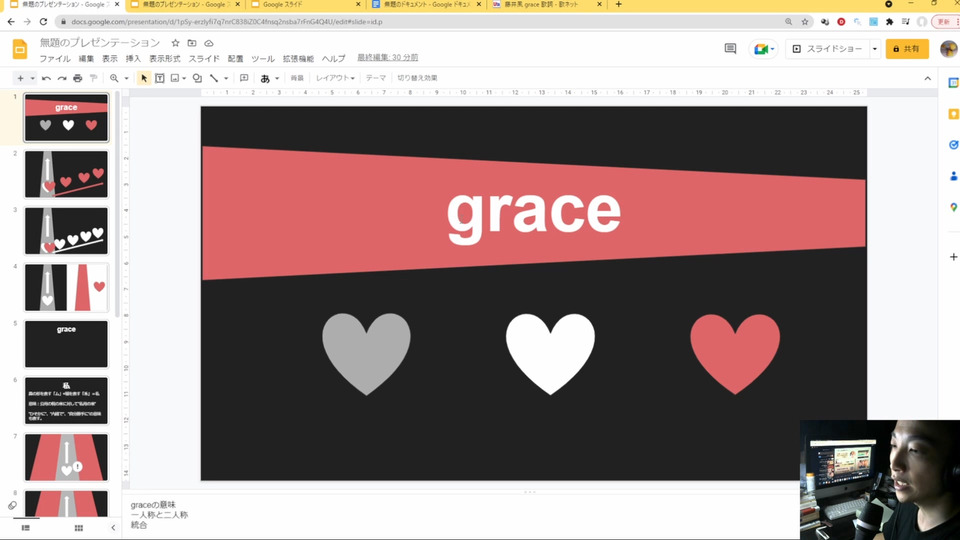
Task: Hide the menus with caret
Action: coord(928,78)
